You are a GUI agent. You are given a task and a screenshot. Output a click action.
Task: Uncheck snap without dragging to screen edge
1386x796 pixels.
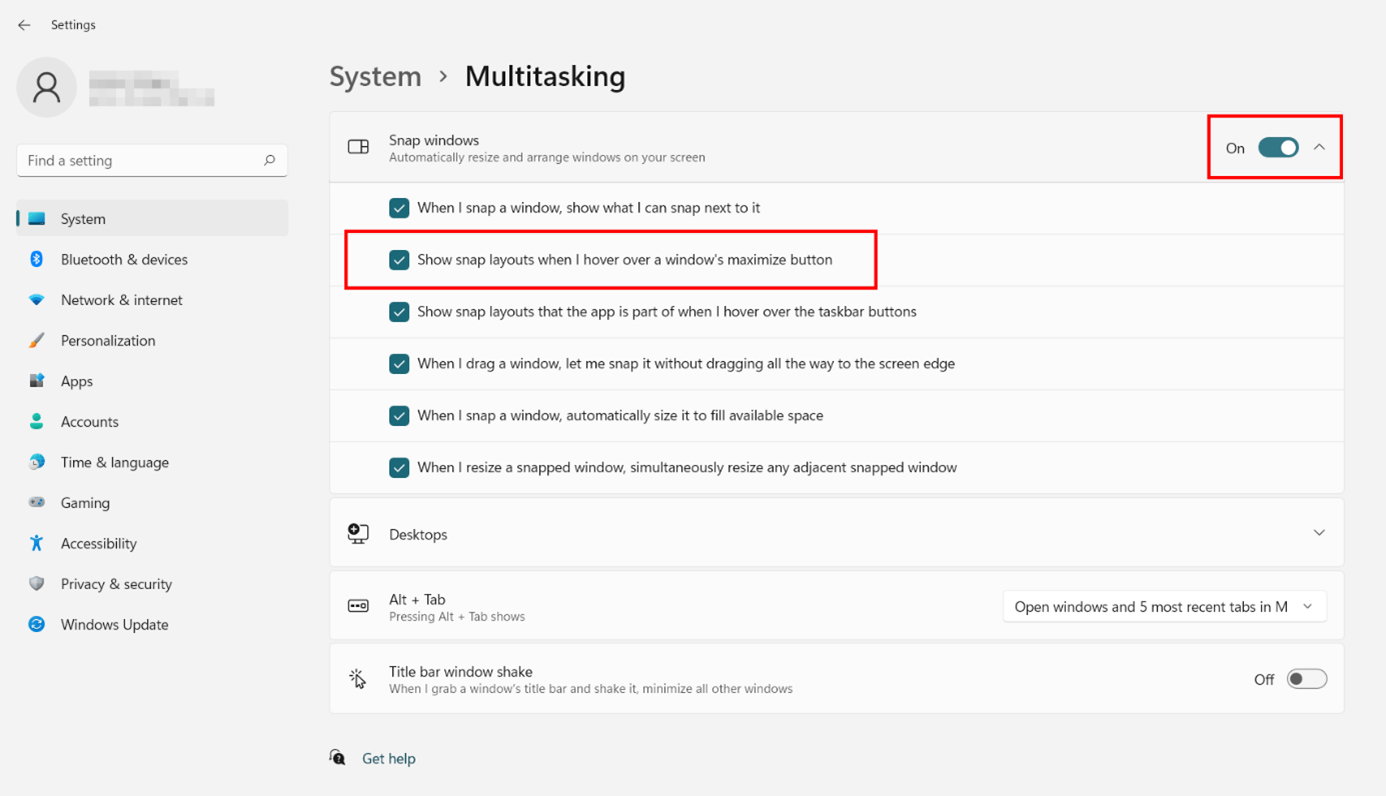click(399, 364)
